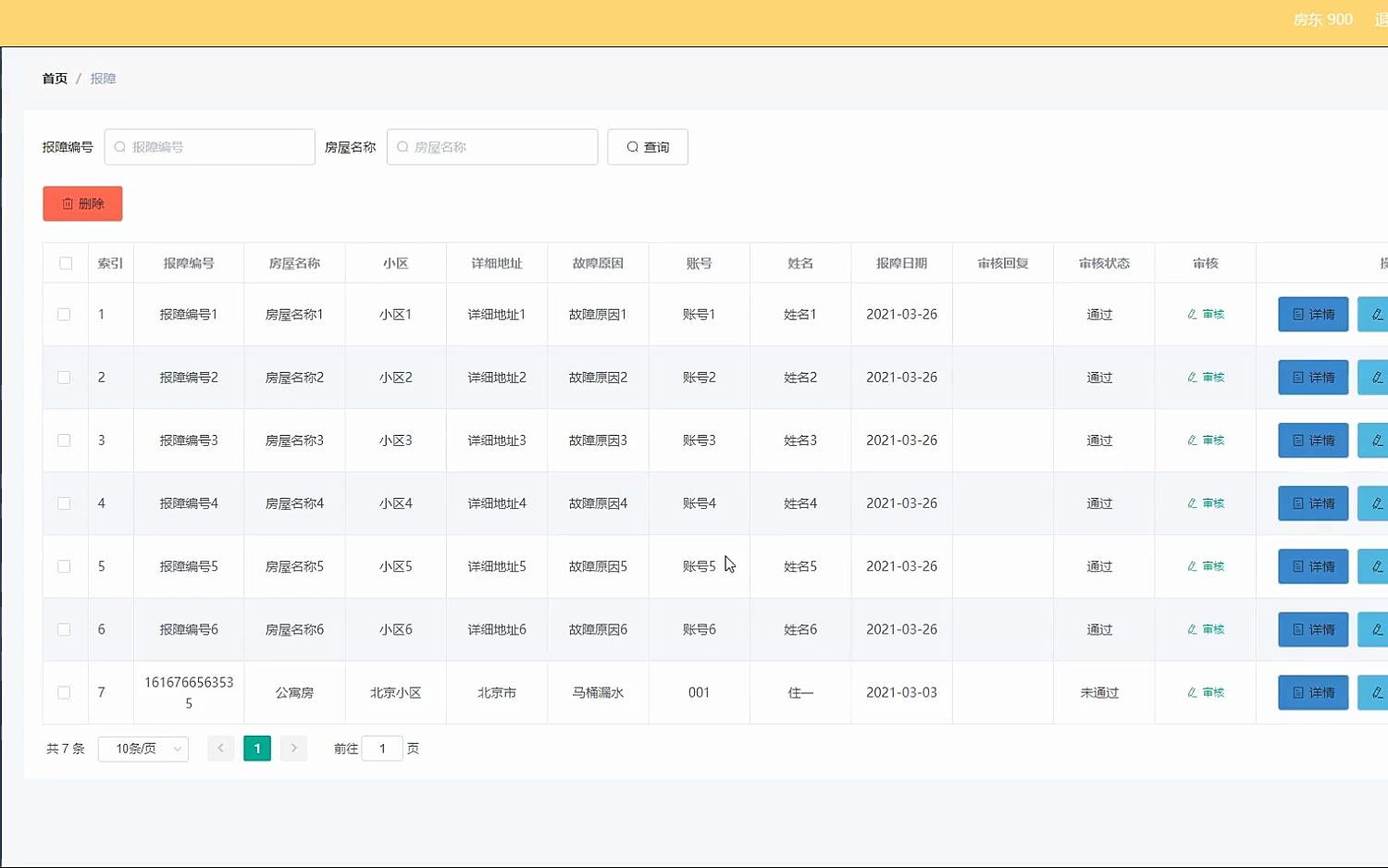Open 详情 for row 报障编号5

click(1313, 566)
